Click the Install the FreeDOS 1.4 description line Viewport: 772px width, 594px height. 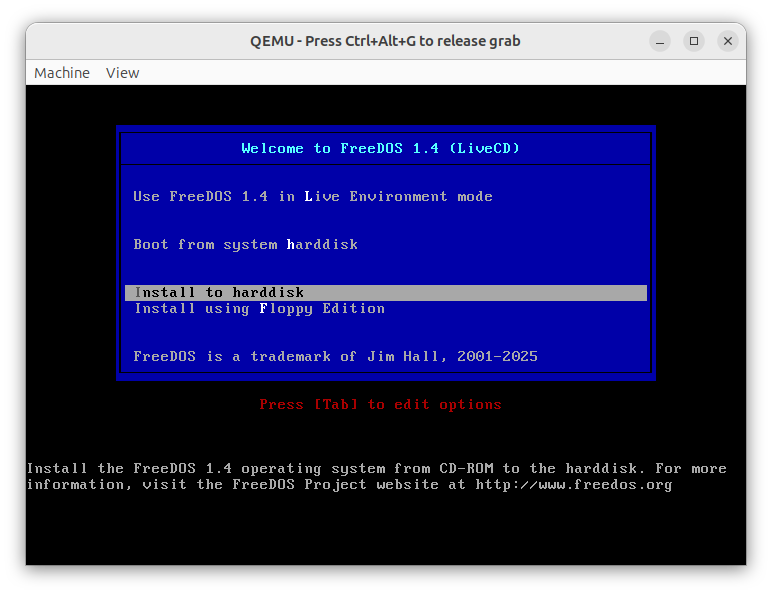click(377, 468)
